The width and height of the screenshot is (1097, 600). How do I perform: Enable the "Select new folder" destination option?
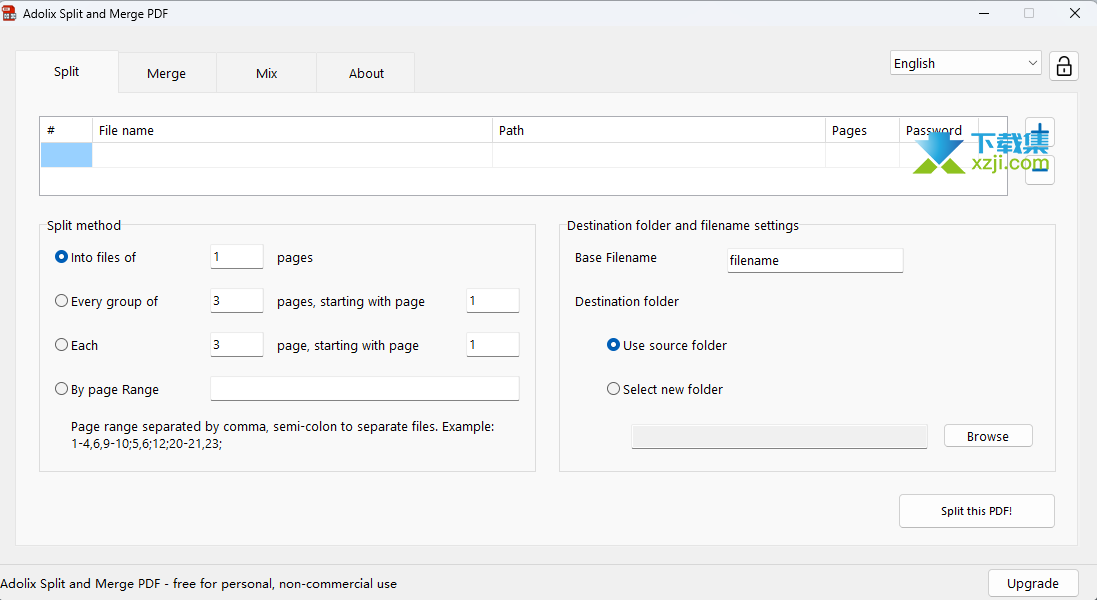tap(614, 389)
